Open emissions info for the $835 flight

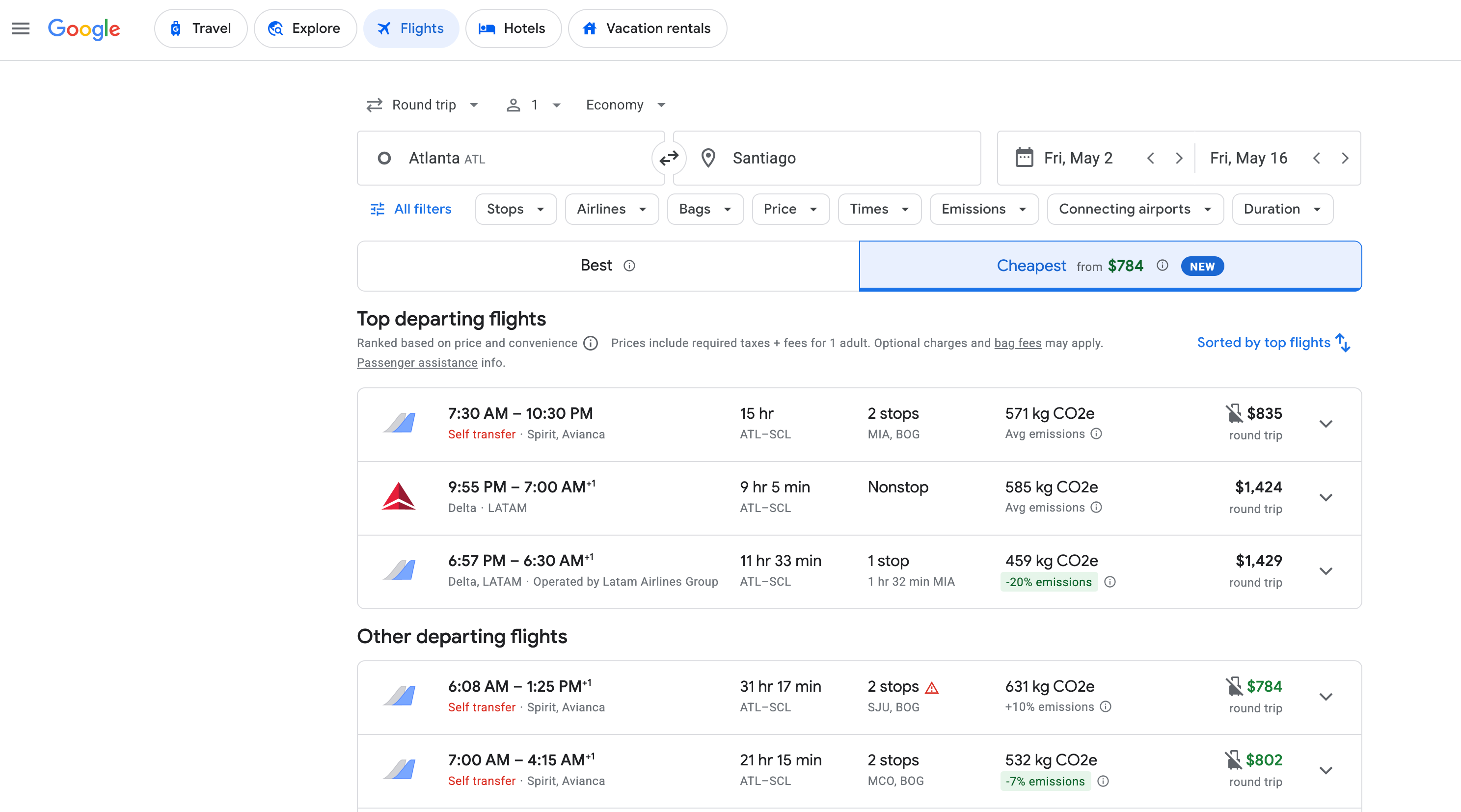click(1096, 434)
